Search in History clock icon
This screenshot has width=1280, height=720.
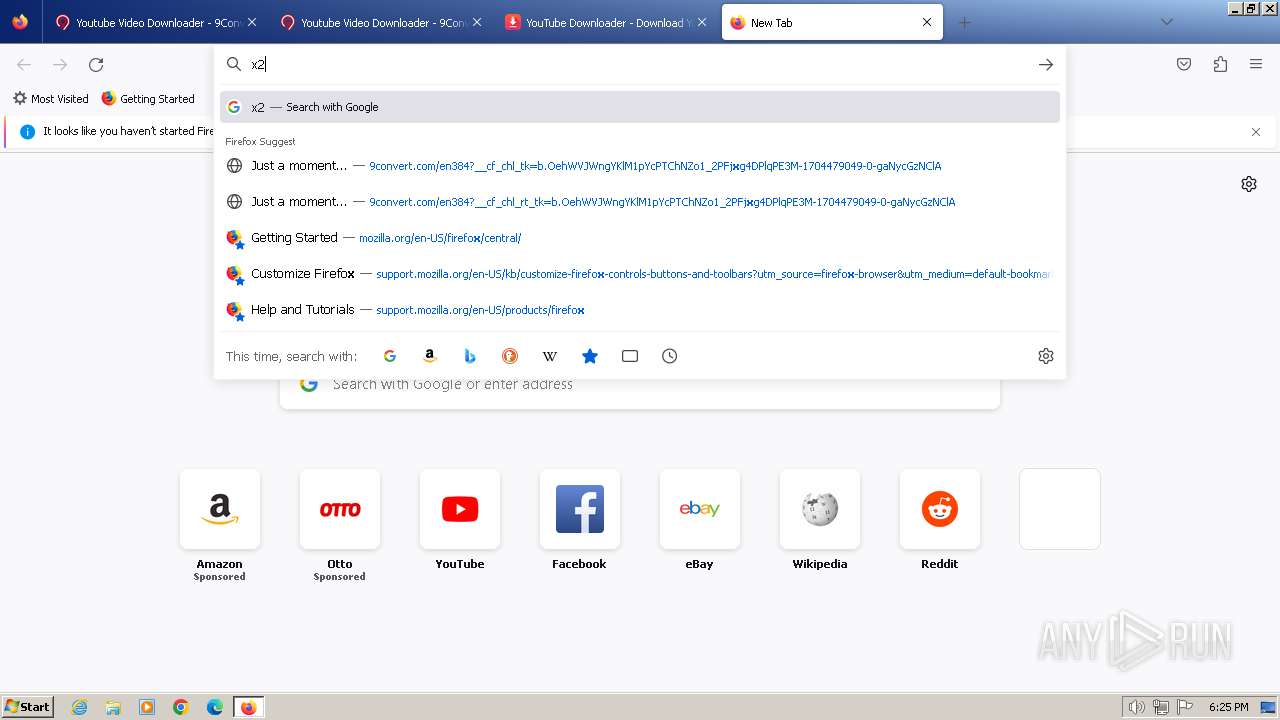tap(670, 356)
